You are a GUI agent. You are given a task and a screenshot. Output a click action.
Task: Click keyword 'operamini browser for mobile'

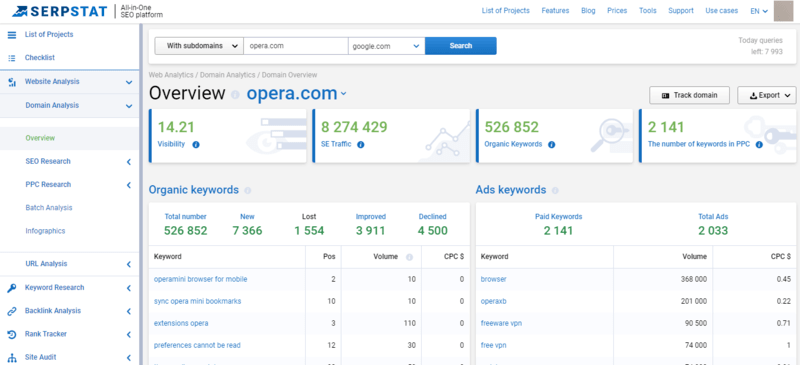click(201, 280)
